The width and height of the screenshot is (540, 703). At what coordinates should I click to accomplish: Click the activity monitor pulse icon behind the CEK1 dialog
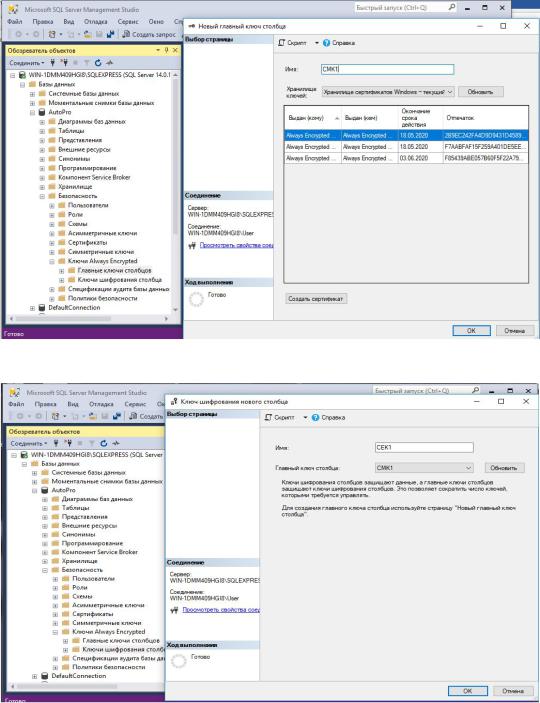tap(116, 443)
